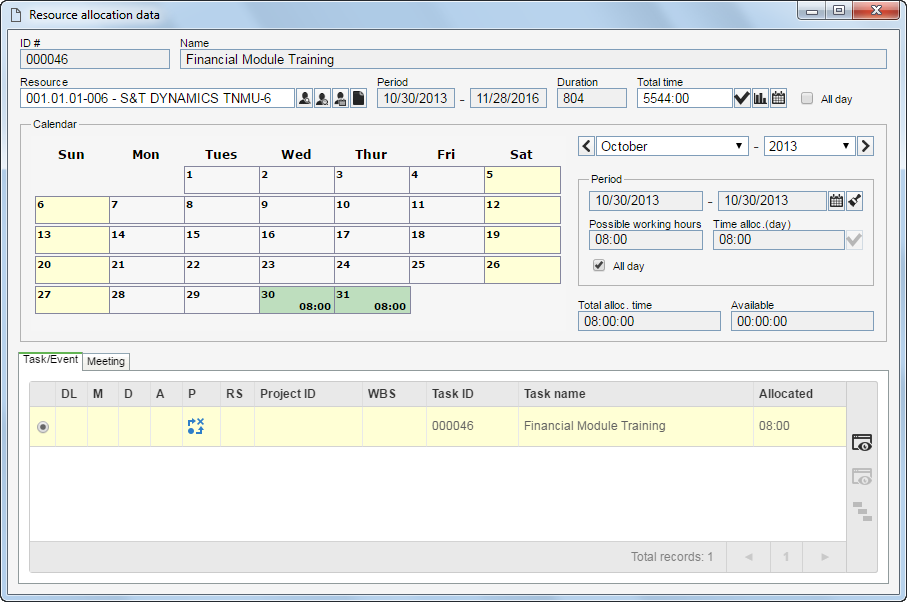Click the first person icon beside the Resource field
907x602 pixels.
click(x=304, y=98)
